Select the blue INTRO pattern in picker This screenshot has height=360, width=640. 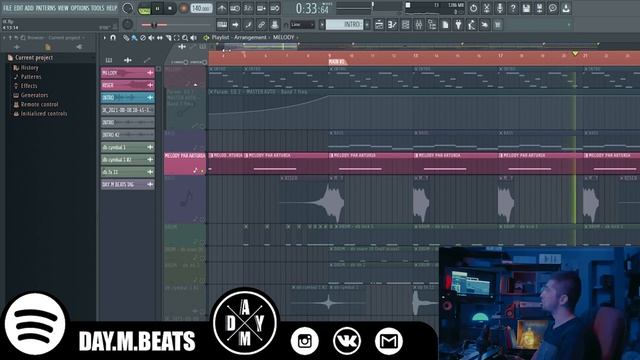pos(127,98)
